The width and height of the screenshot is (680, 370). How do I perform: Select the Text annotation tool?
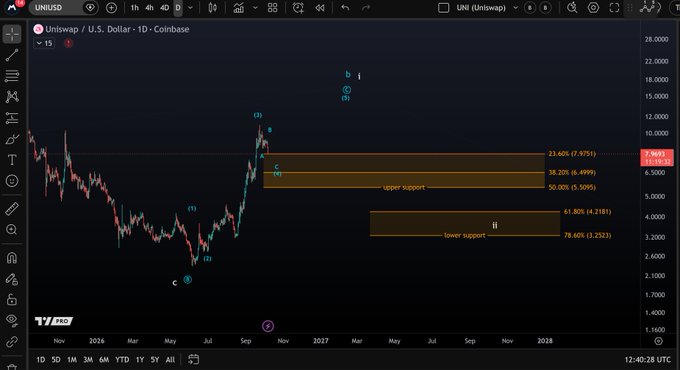point(12,160)
